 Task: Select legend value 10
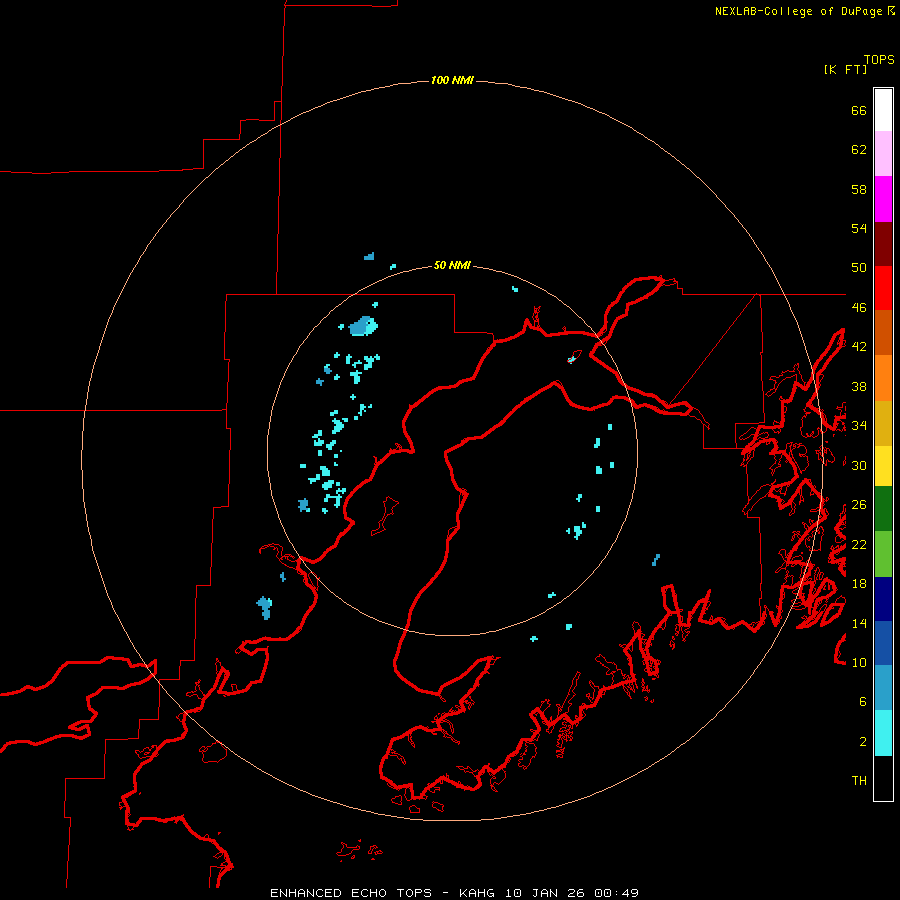[859, 662]
